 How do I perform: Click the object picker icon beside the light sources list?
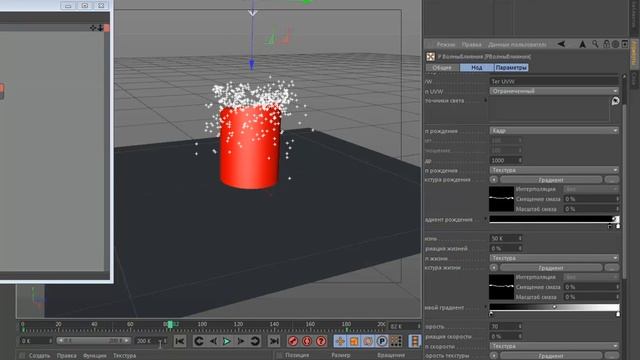pos(615,101)
